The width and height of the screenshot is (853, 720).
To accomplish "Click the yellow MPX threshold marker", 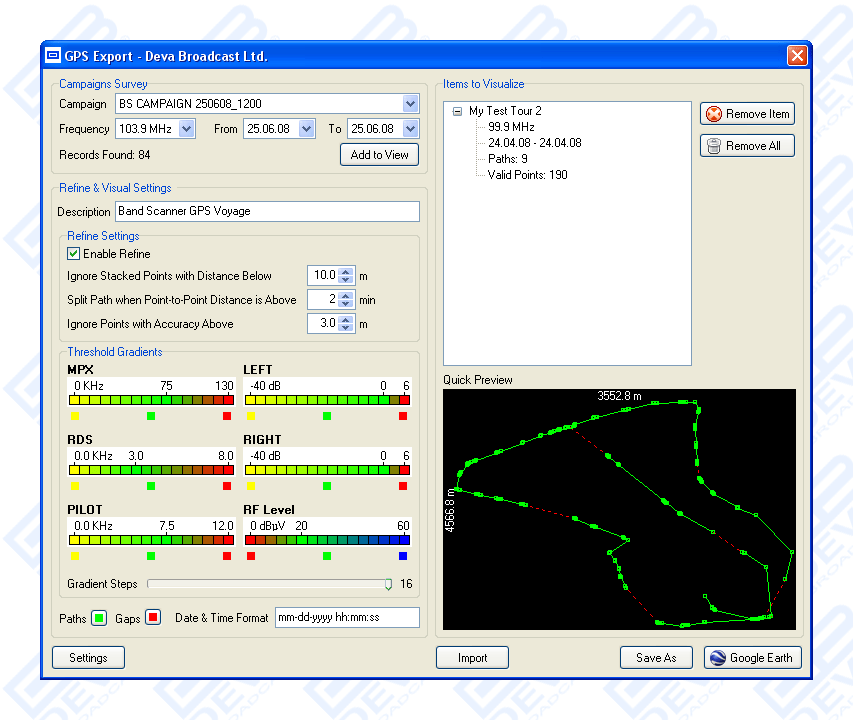I will [75, 416].
